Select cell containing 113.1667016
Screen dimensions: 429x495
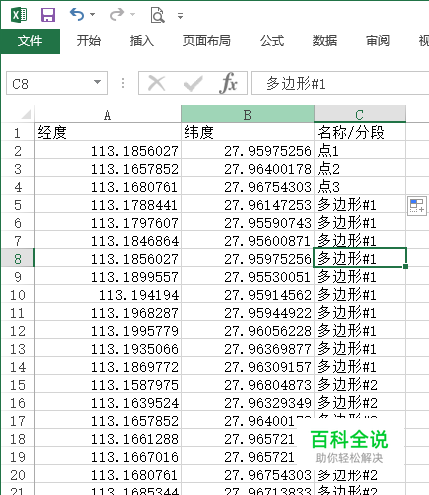pos(108,457)
